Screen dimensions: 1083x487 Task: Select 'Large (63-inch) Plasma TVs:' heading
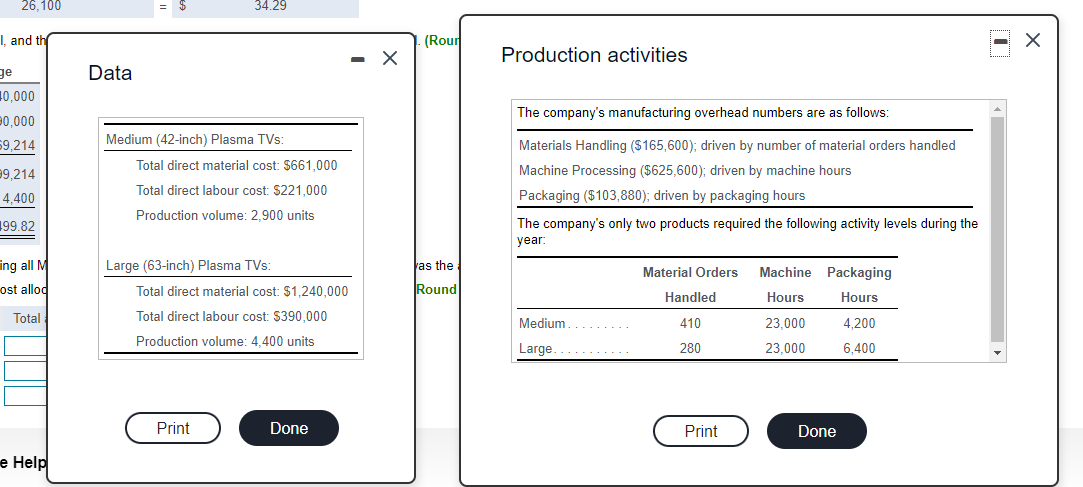[x=188, y=265]
